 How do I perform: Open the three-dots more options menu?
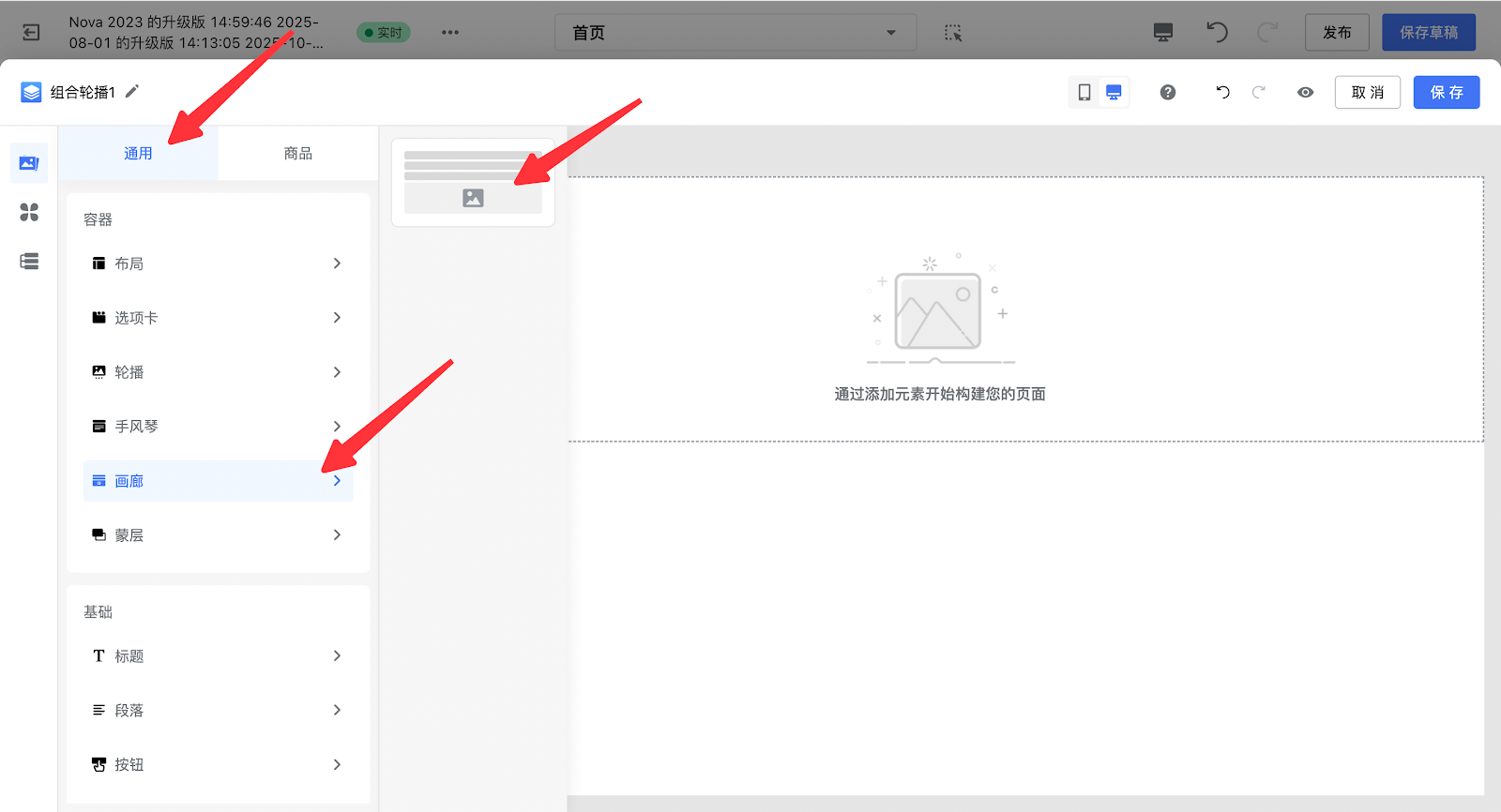tap(450, 33)
